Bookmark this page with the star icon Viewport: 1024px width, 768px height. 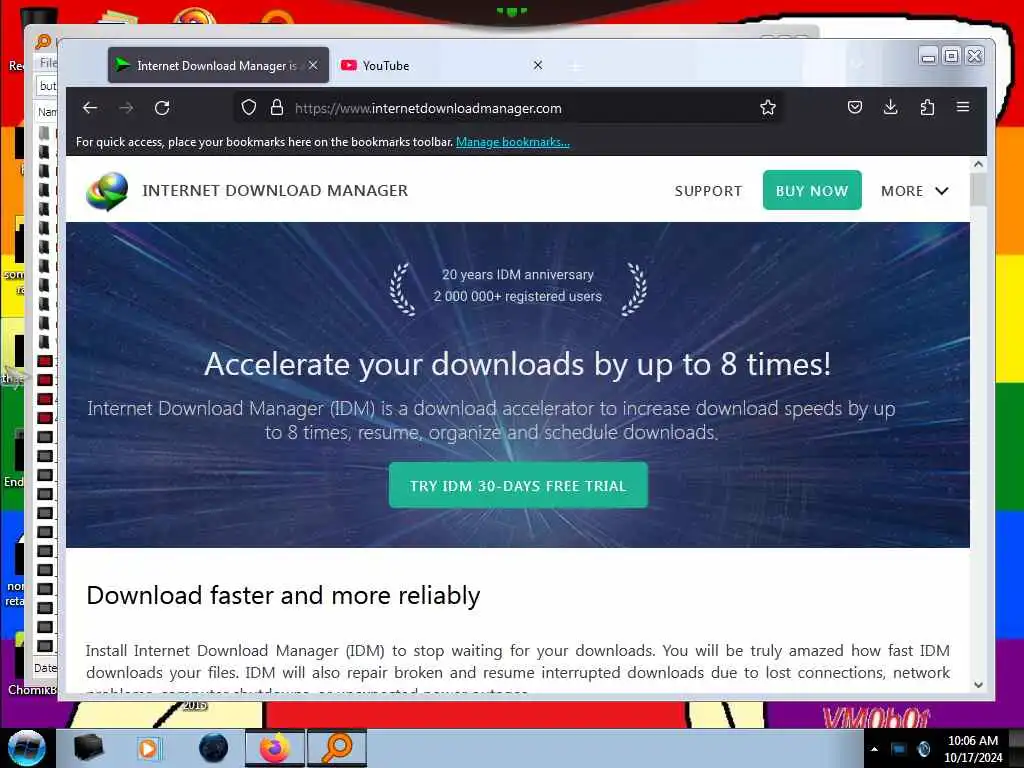768,108
